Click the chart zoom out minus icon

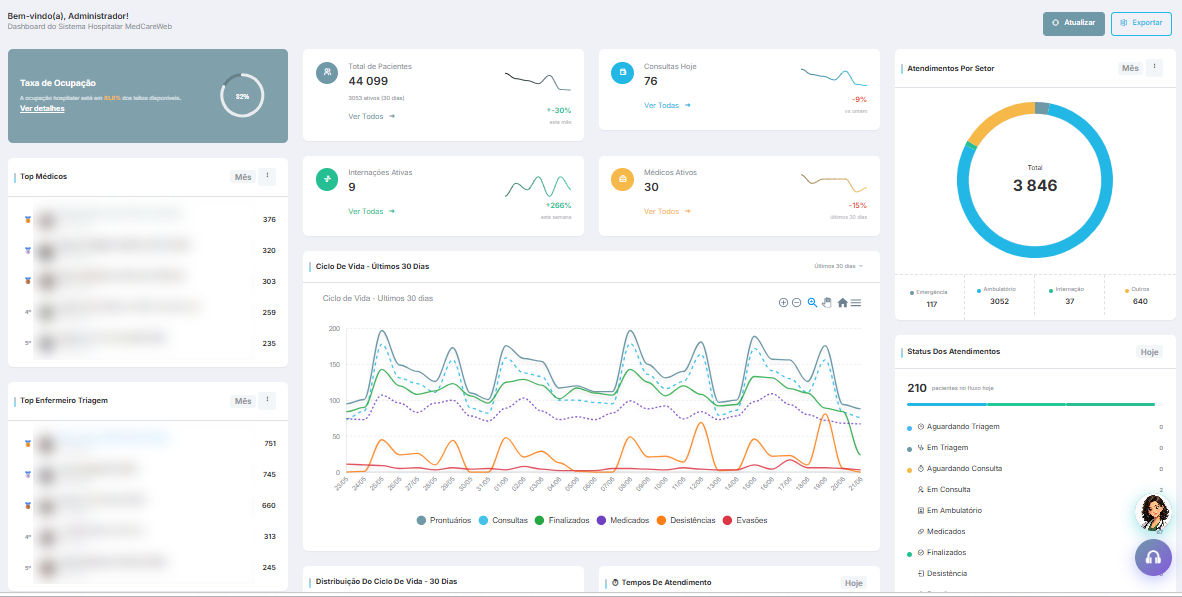coord(796,303)
